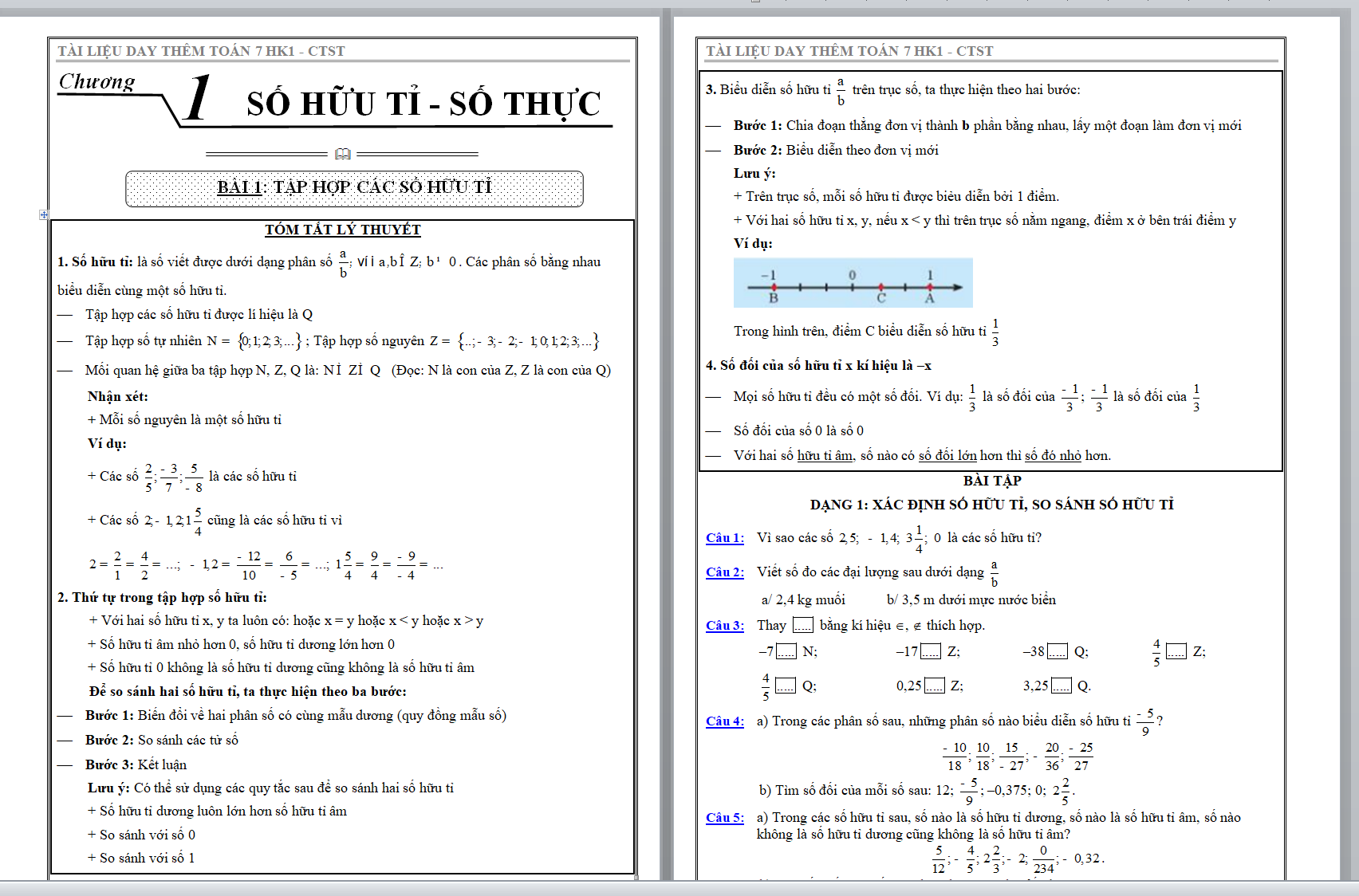Viewport: 1359px width, 896px height.
Task: Click the TÓM TẮT LÝ THUYẾT heading
Action: coord(343,230)
